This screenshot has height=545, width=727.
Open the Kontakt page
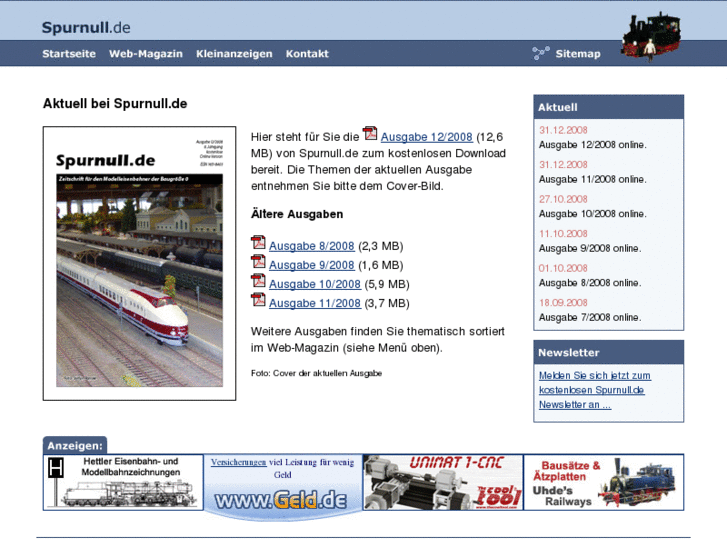tap(307, 54)
